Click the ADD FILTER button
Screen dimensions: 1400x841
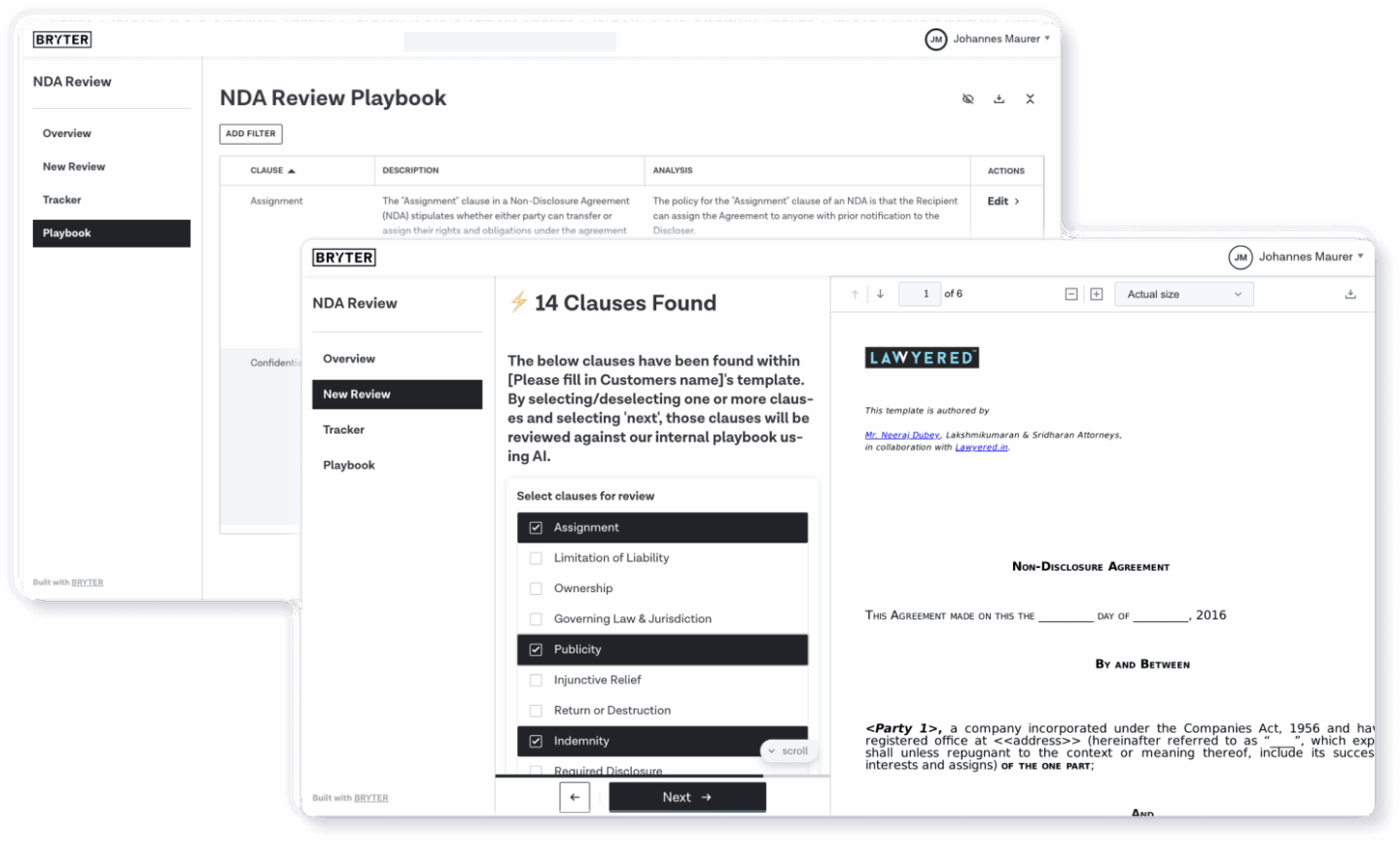pyautogui.click(x=251, y=134)
